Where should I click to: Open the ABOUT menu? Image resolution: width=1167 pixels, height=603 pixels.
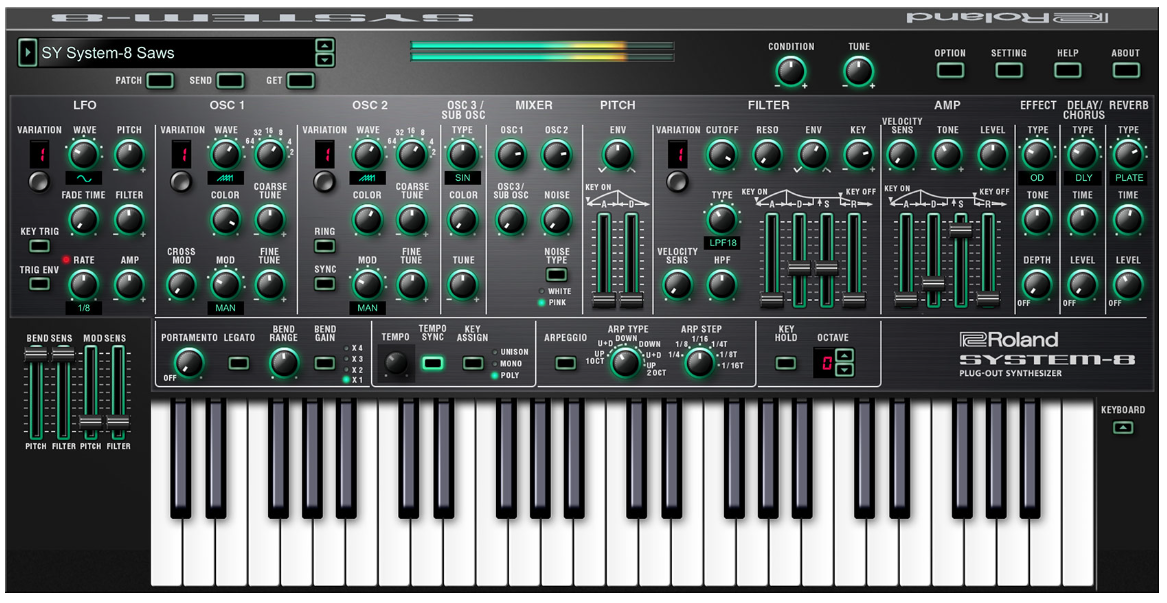[x=1125, y=70]
